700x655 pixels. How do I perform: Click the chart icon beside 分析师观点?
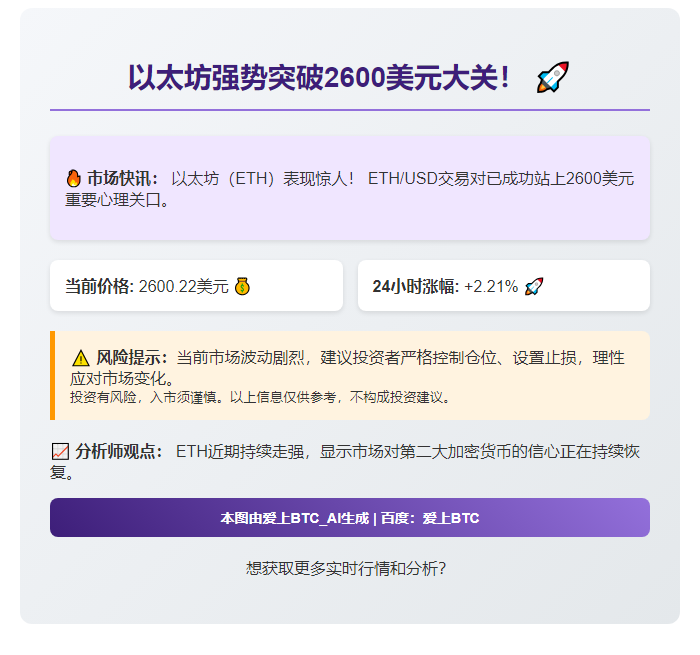tap(60, 451)
